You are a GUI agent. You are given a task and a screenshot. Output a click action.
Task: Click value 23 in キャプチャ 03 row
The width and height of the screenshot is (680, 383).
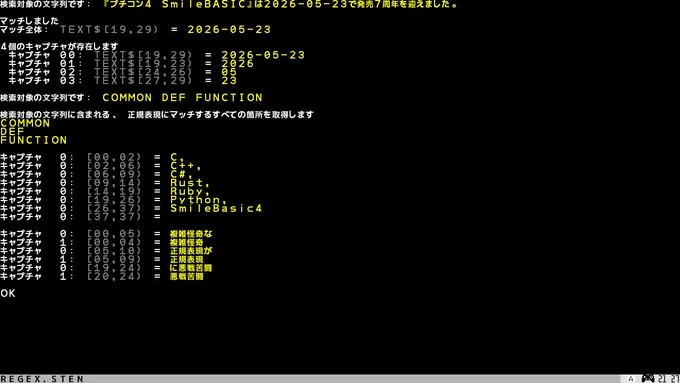[x=229, y=81]
